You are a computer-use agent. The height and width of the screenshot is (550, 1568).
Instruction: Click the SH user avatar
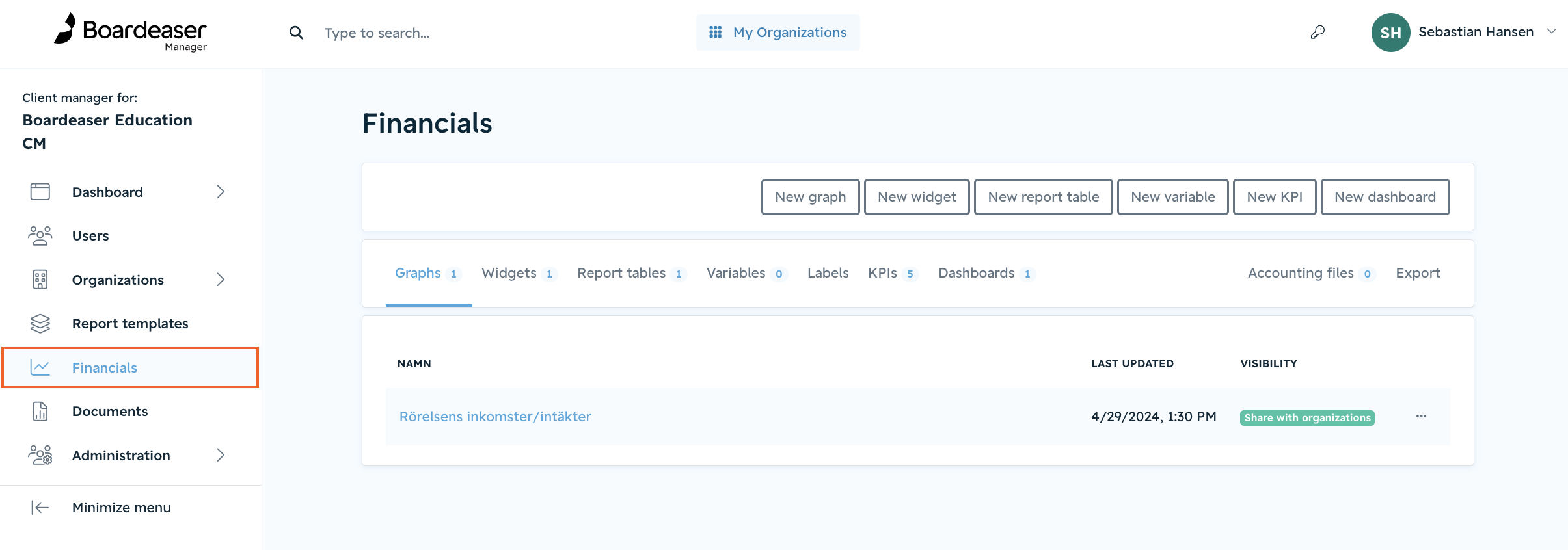click(1390, 33)
